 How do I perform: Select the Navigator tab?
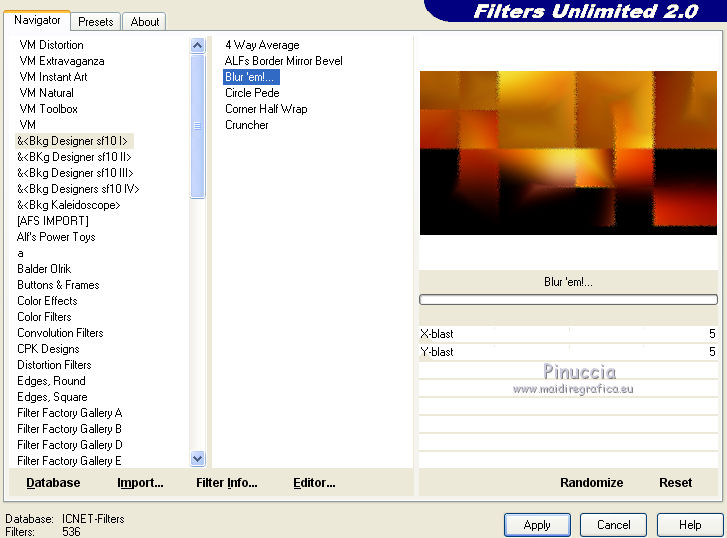pos(37,20)
